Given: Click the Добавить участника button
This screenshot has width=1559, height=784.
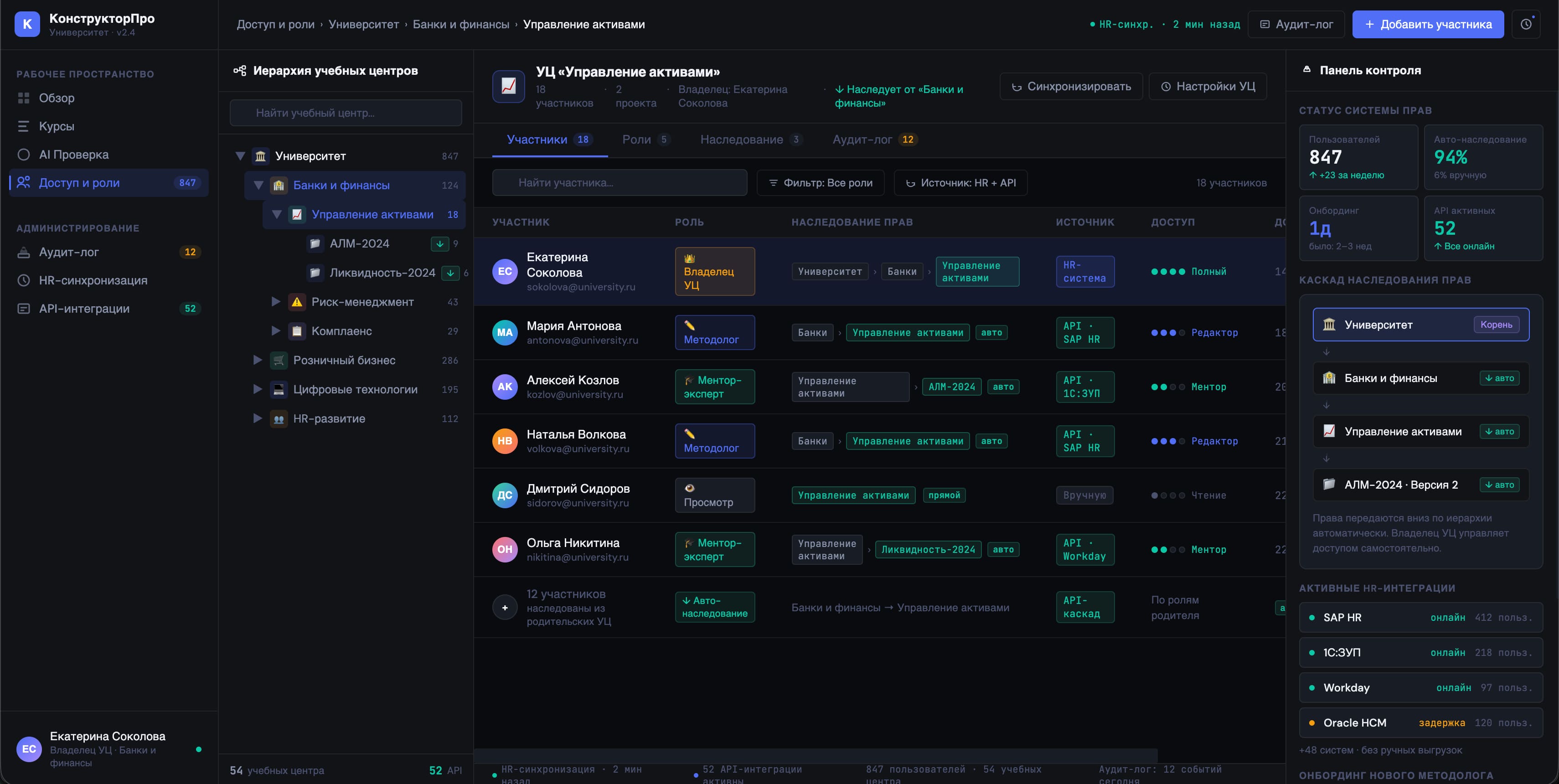Looking at the screenshot, I should [x=1428, y=24].
